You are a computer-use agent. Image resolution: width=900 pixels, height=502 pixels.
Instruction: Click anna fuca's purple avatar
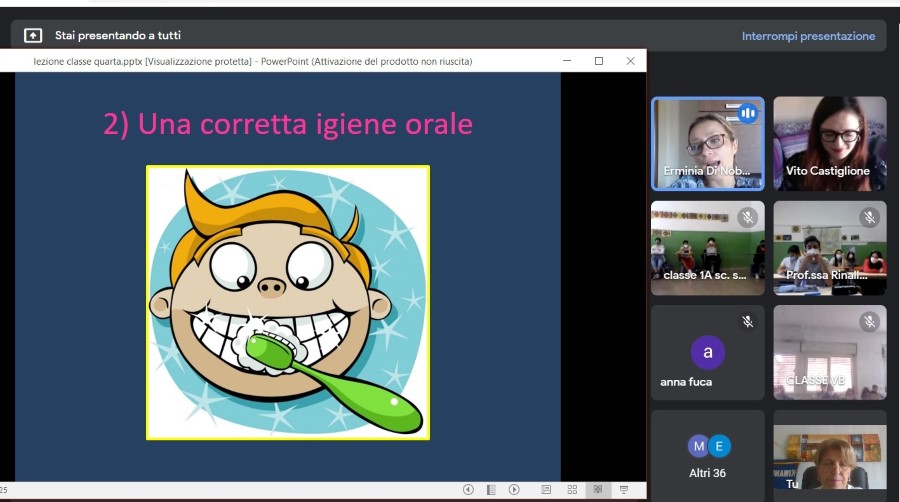(x=707, y=352)
